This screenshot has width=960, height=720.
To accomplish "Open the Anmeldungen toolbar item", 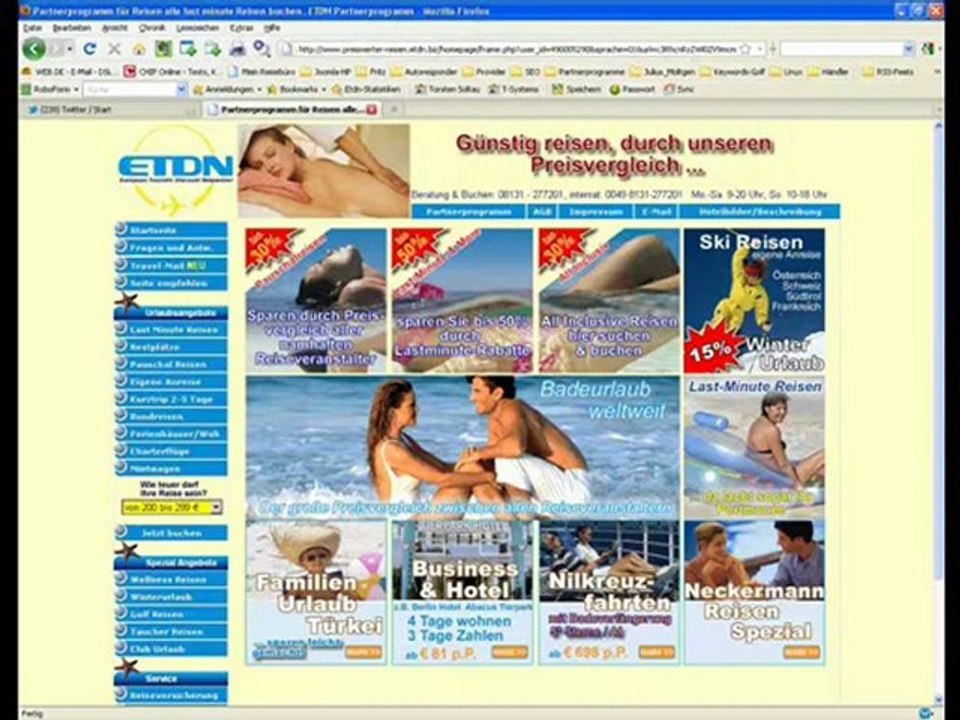I will (228, 89).
